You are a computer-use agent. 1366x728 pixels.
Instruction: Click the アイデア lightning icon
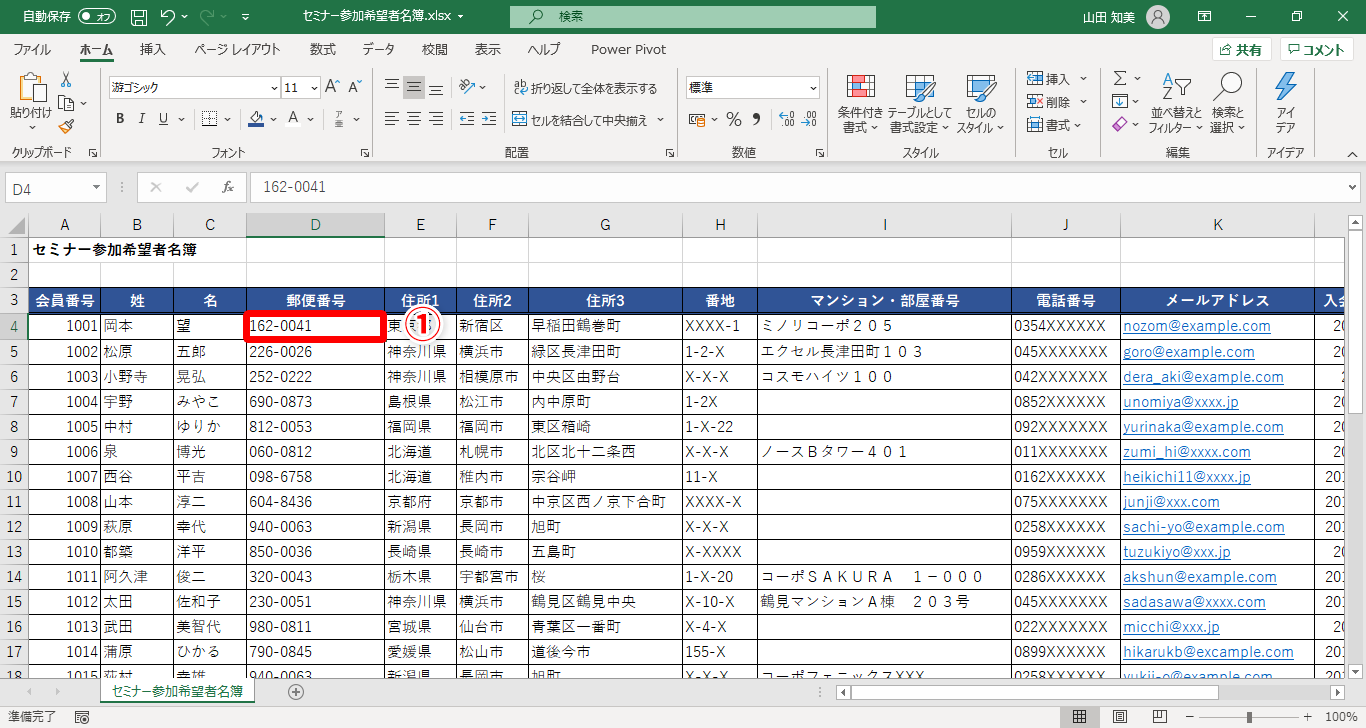pyautogui.click(x=1285, y=104)
